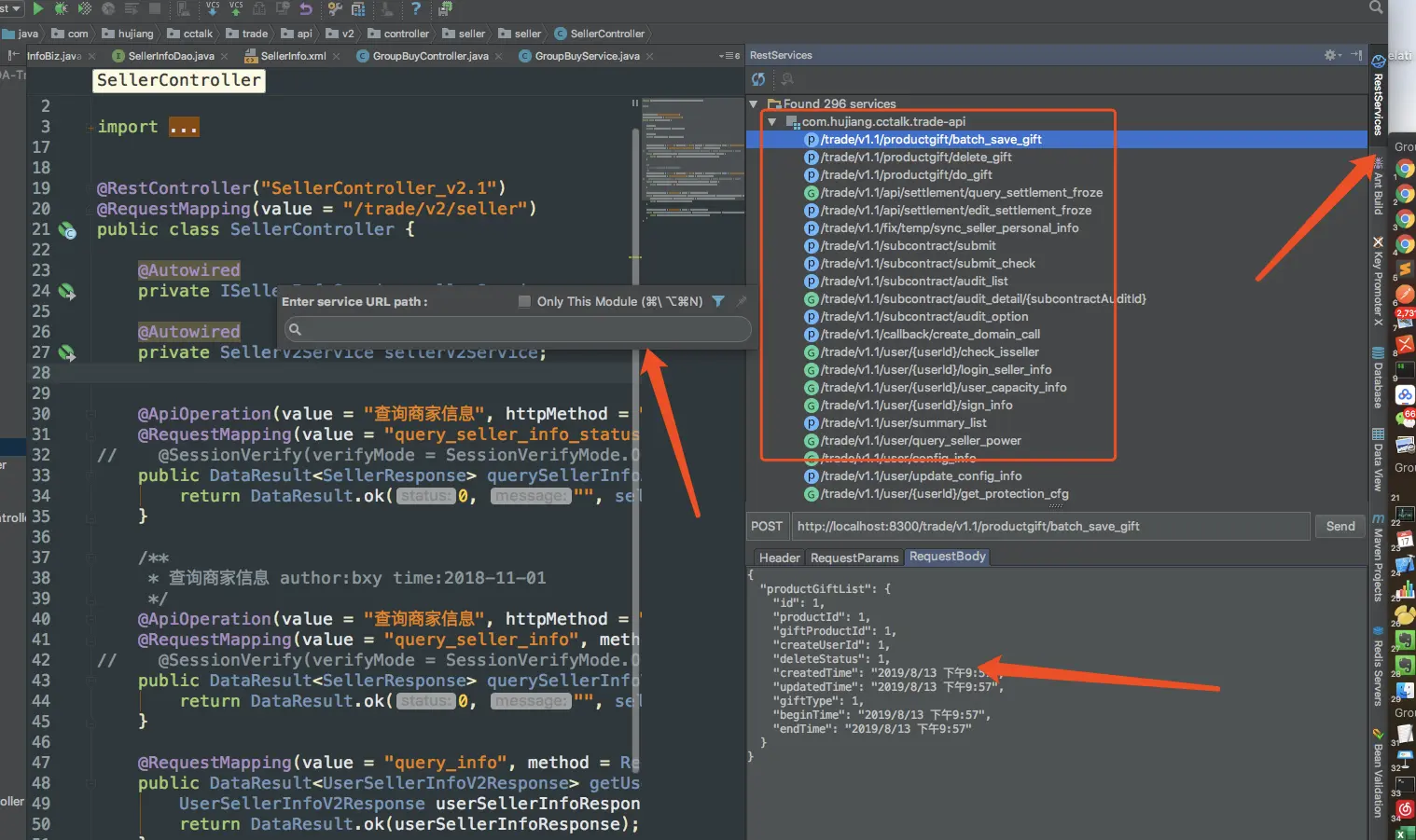Click the purple Undo arrow icon
Viewport: 1416px width, 840px height.
tap(306, 8)
